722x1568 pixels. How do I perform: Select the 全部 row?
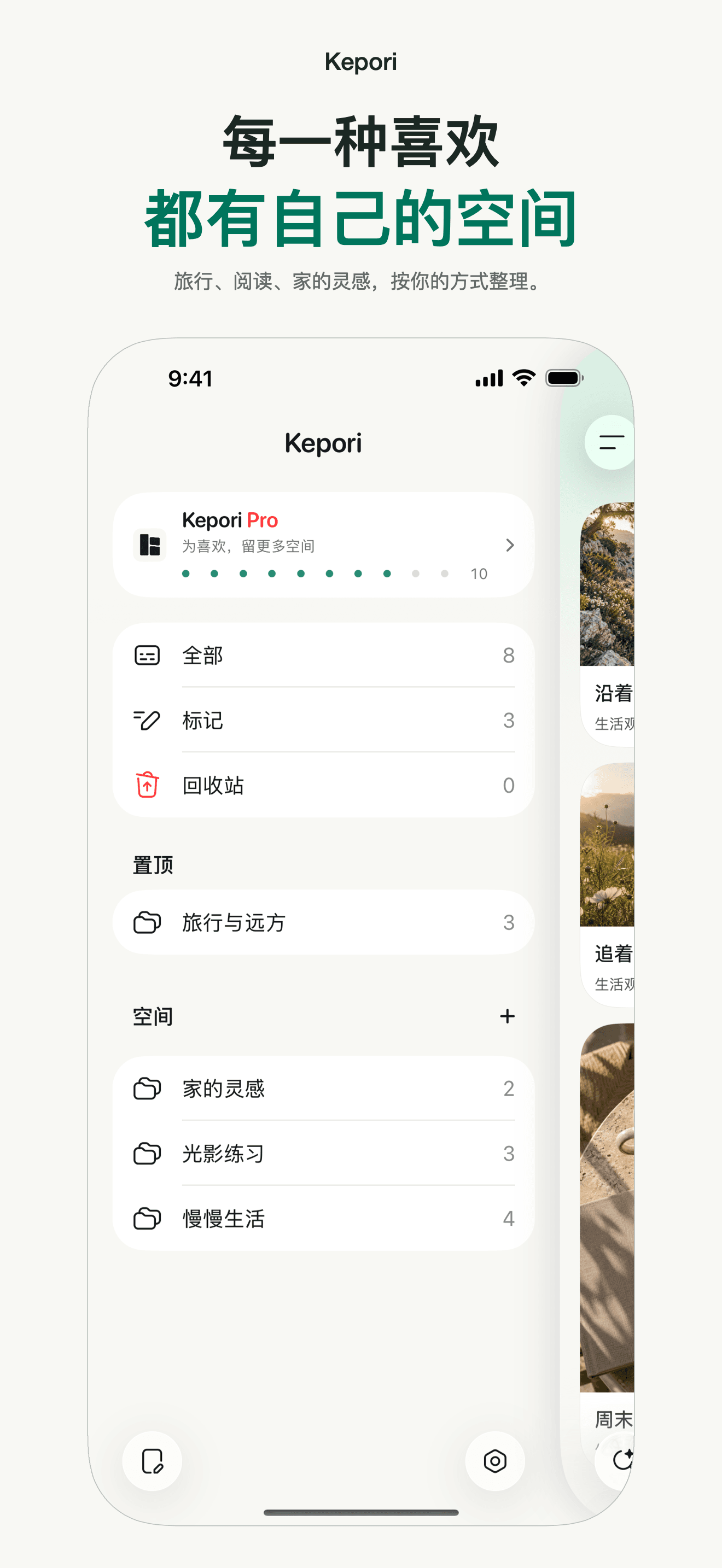pyautogui.click(x=323, y=655)
